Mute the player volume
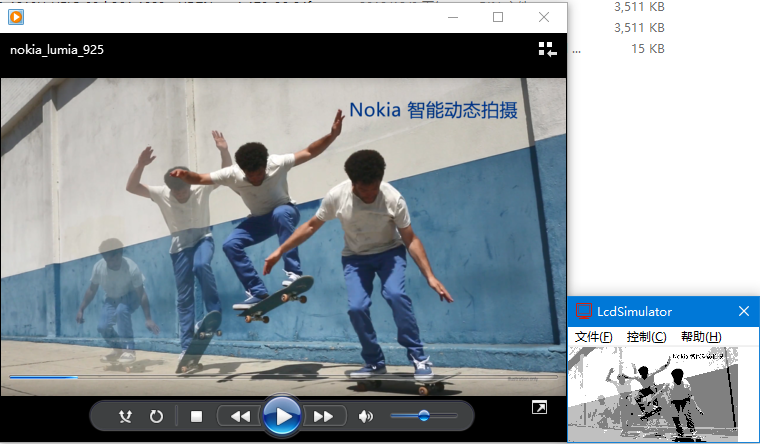Image resolution: width=760 pixels, height=444 pixels. pos(365,416)
